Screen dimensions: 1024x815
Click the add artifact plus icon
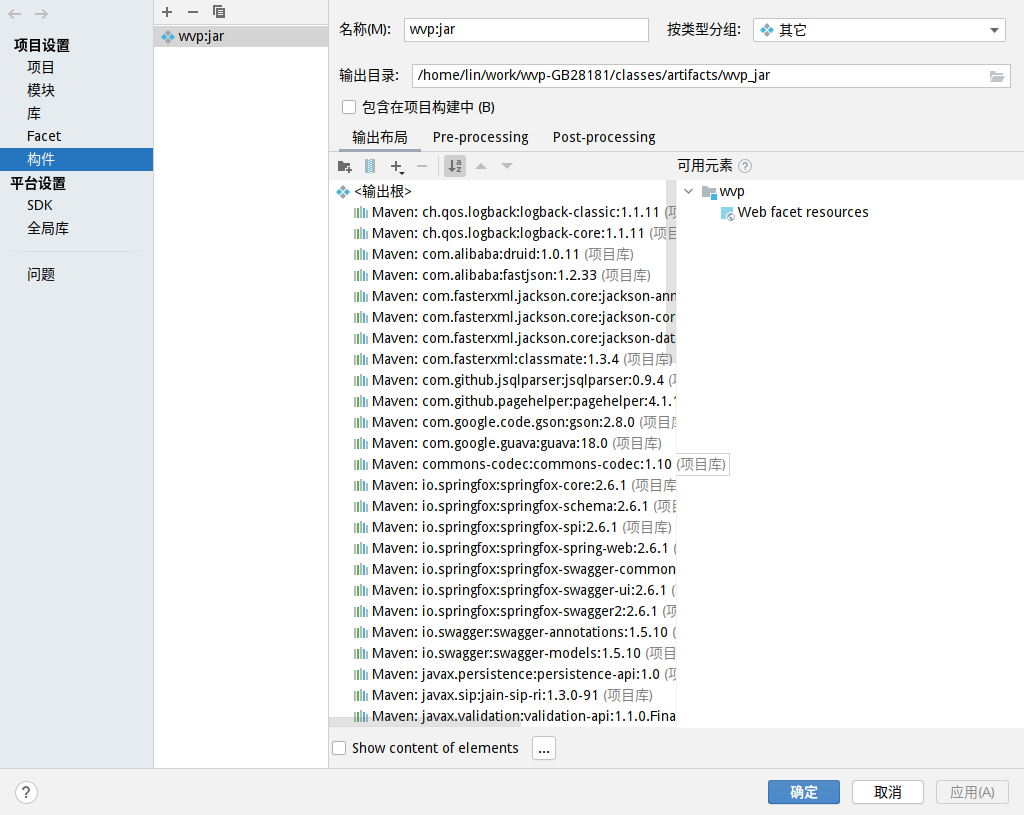pos(167,12)
